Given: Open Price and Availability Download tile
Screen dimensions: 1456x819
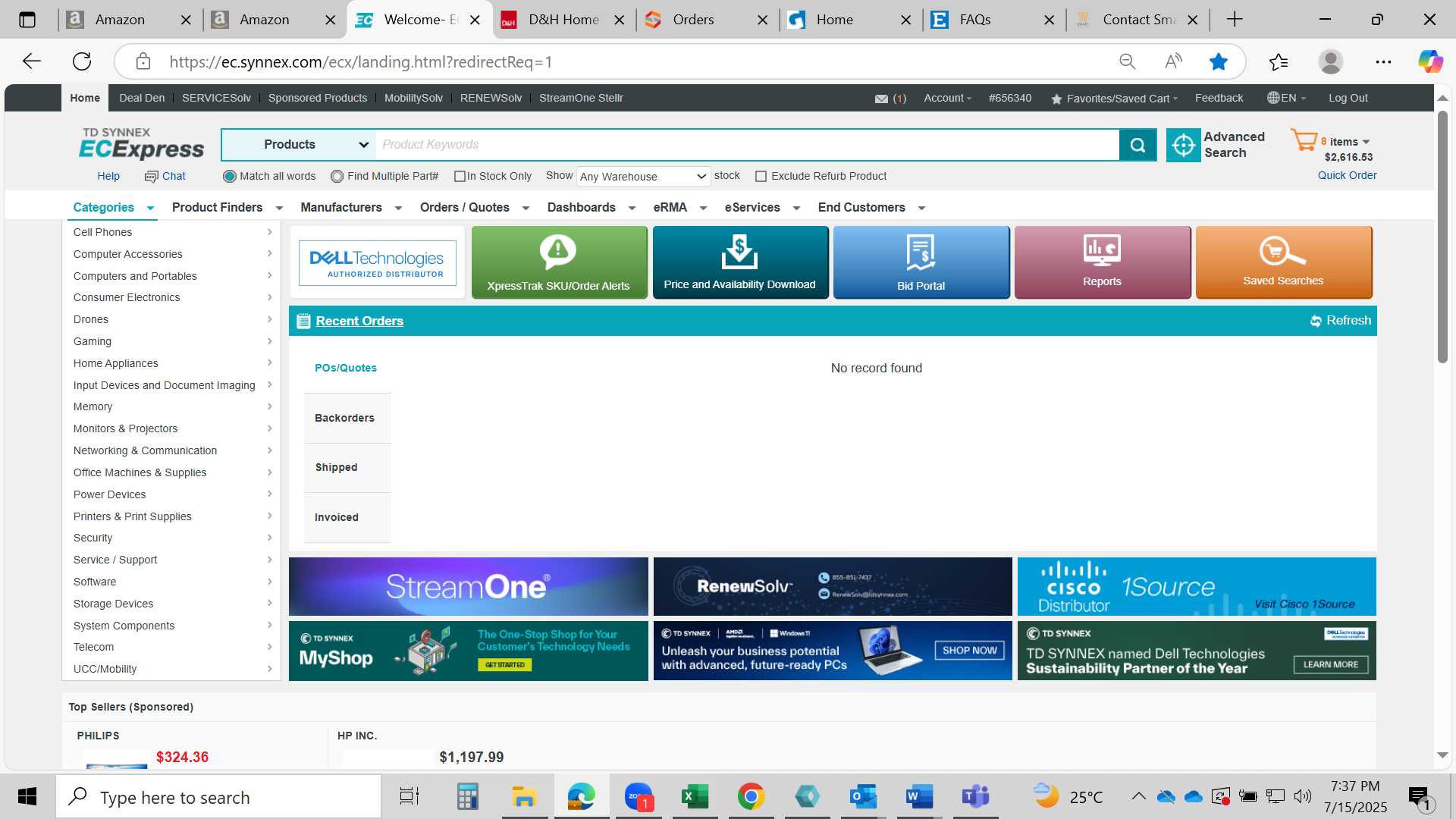Looking at the screenshot, I should [x=740, y=262].
